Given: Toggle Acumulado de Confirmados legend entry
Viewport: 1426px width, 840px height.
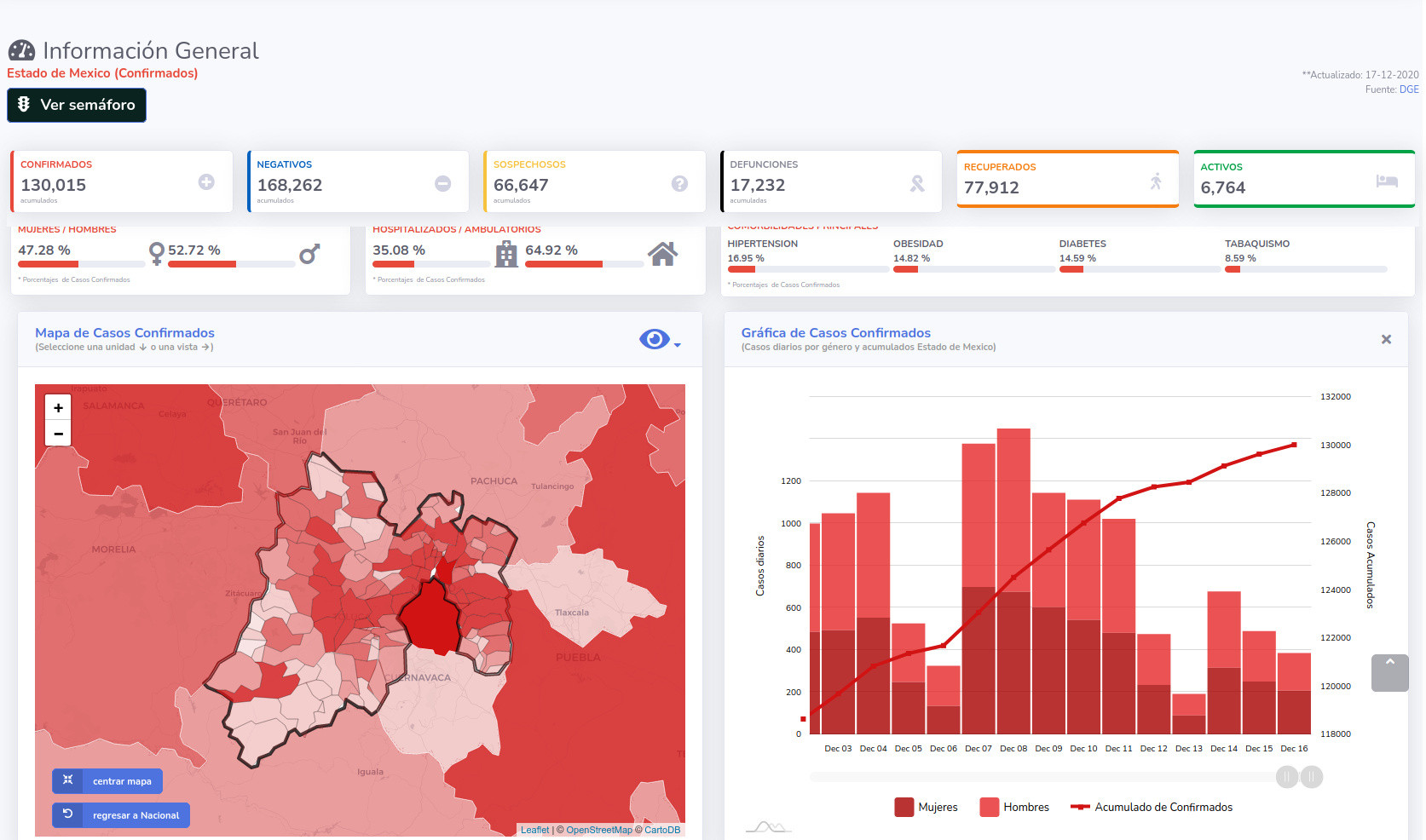Looking at the screenshot, I should coord(1152,807).
